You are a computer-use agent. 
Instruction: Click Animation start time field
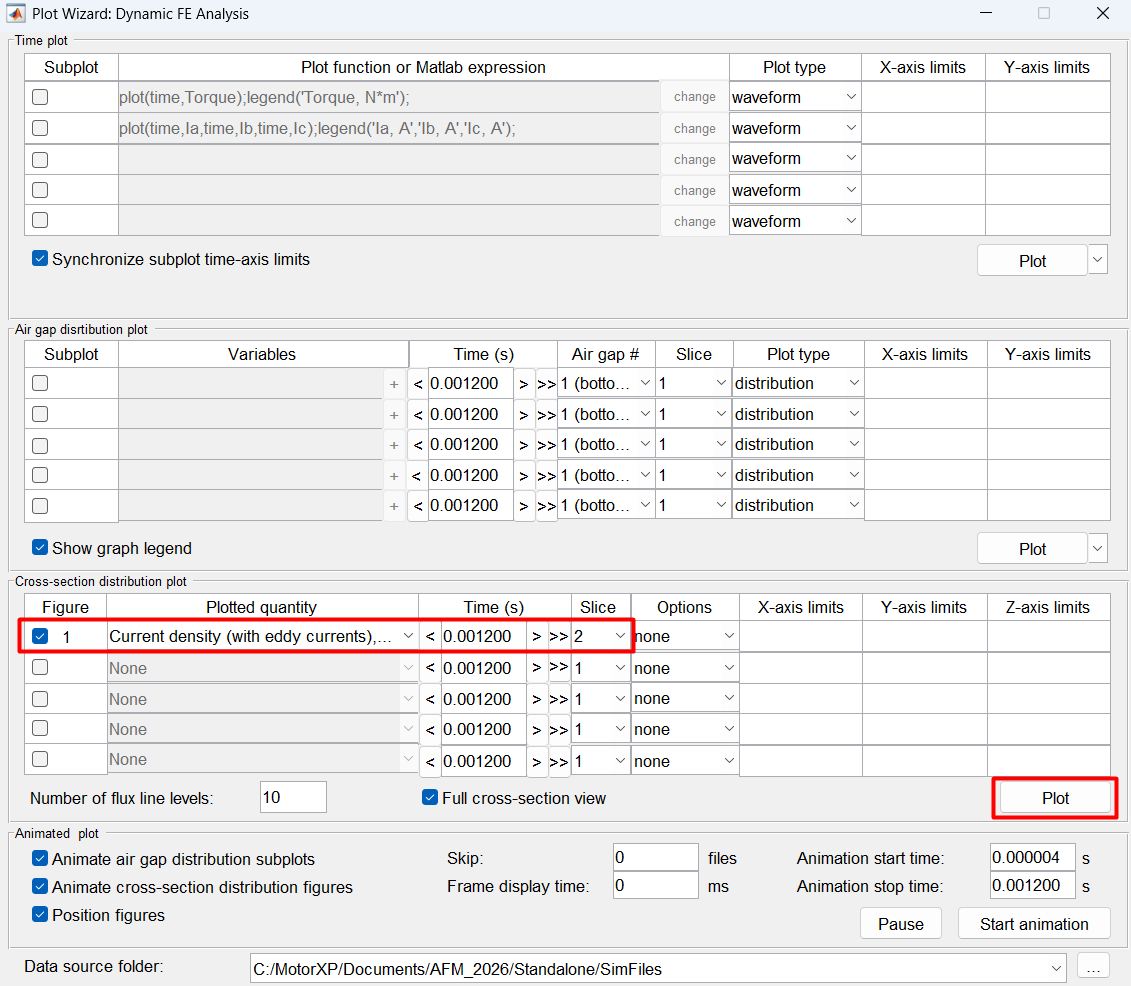(x=1033, y=858)
